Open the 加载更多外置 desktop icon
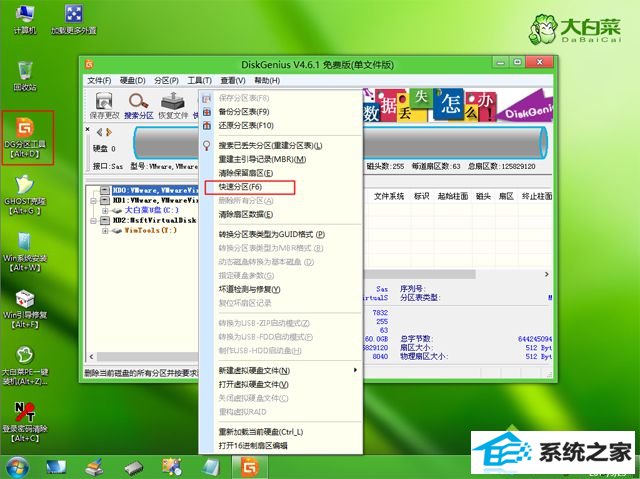Viewport: 640px width, 479px height. [74, 19]
